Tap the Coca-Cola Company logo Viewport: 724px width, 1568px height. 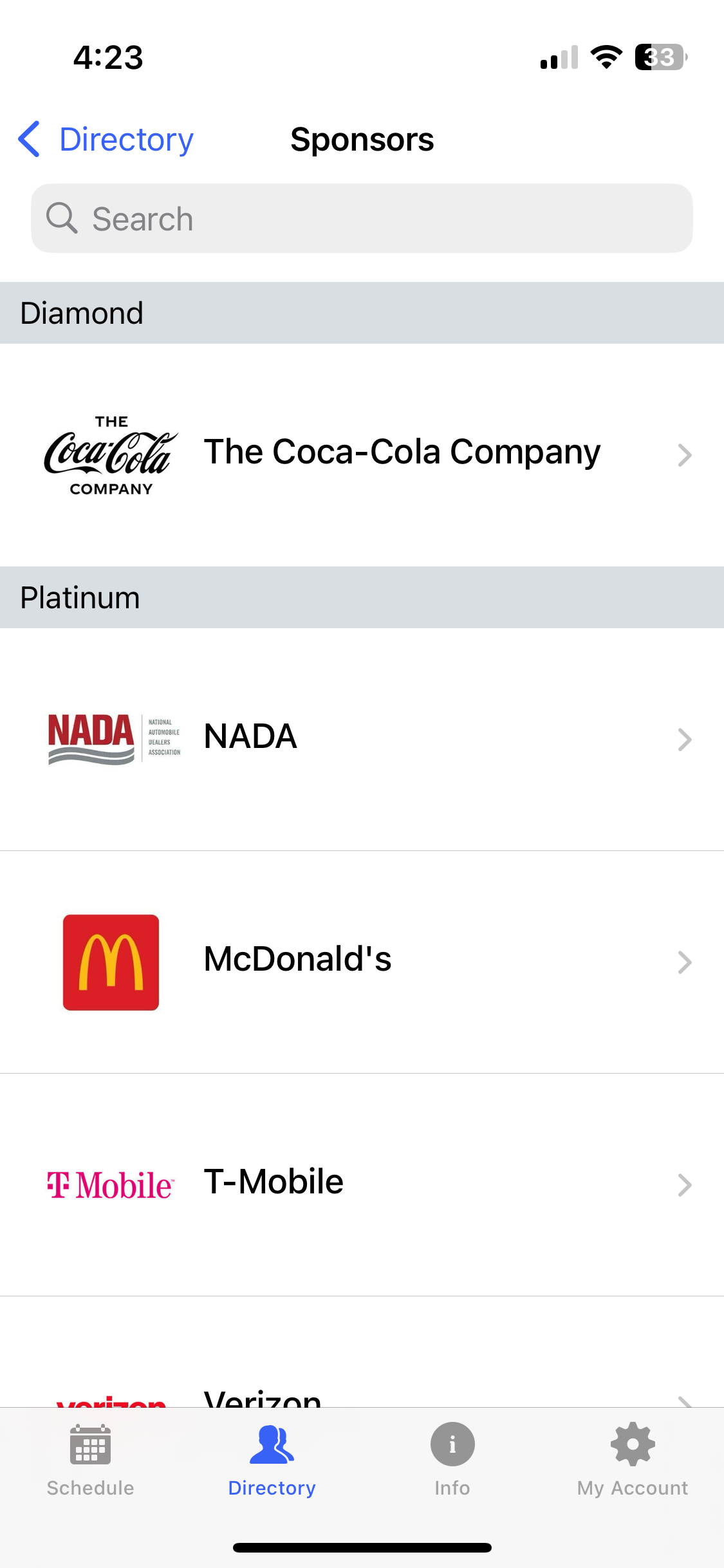(111, 454)
